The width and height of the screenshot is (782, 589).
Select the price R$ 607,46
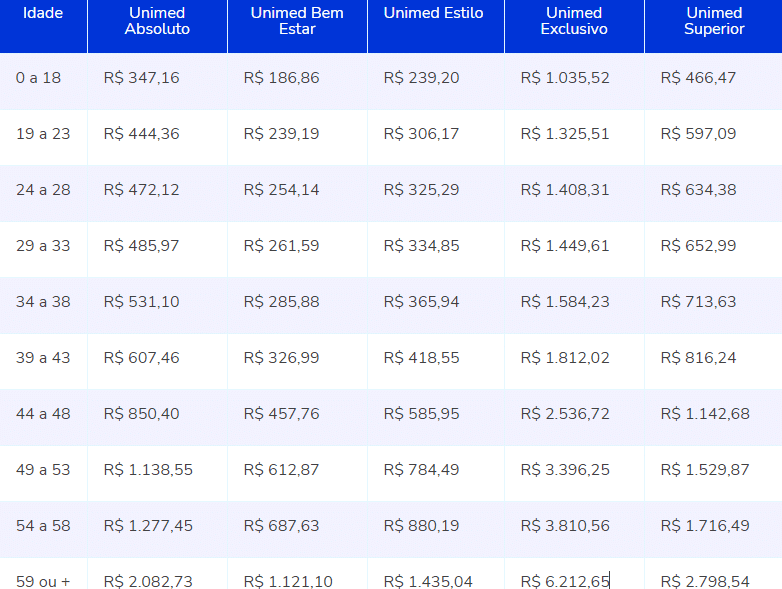[x=142, y=358]
